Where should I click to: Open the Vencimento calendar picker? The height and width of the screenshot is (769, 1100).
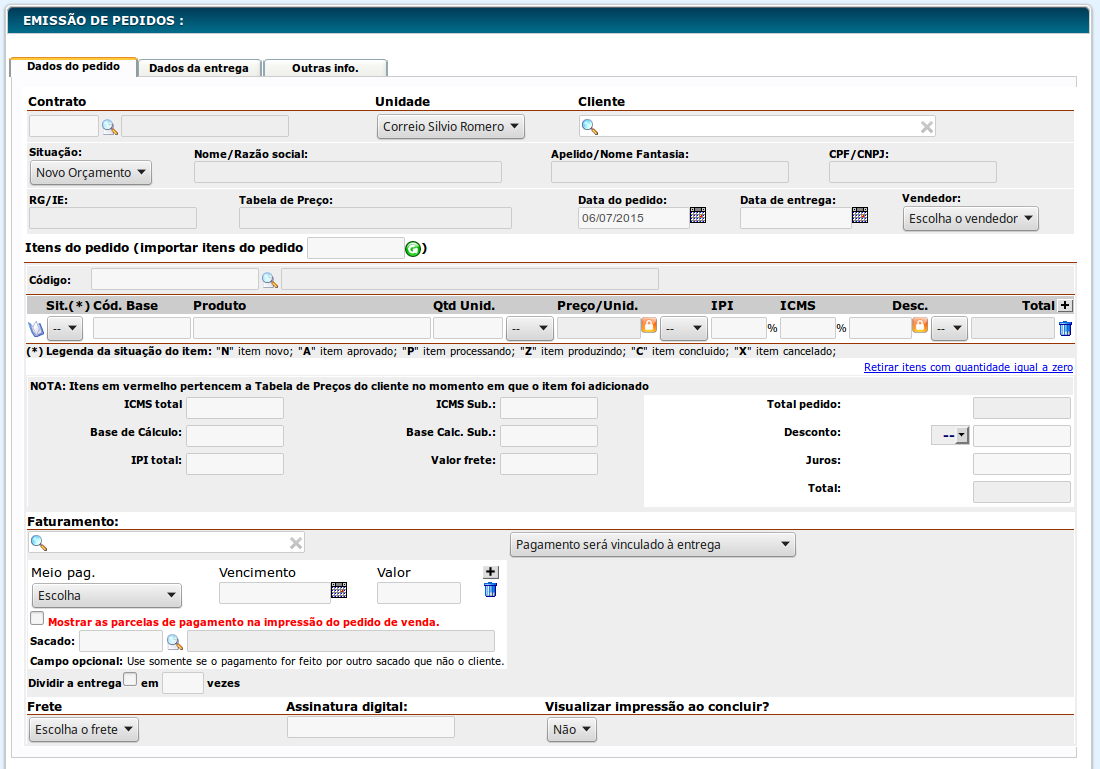pyautogui.click(x=339, y=590)
